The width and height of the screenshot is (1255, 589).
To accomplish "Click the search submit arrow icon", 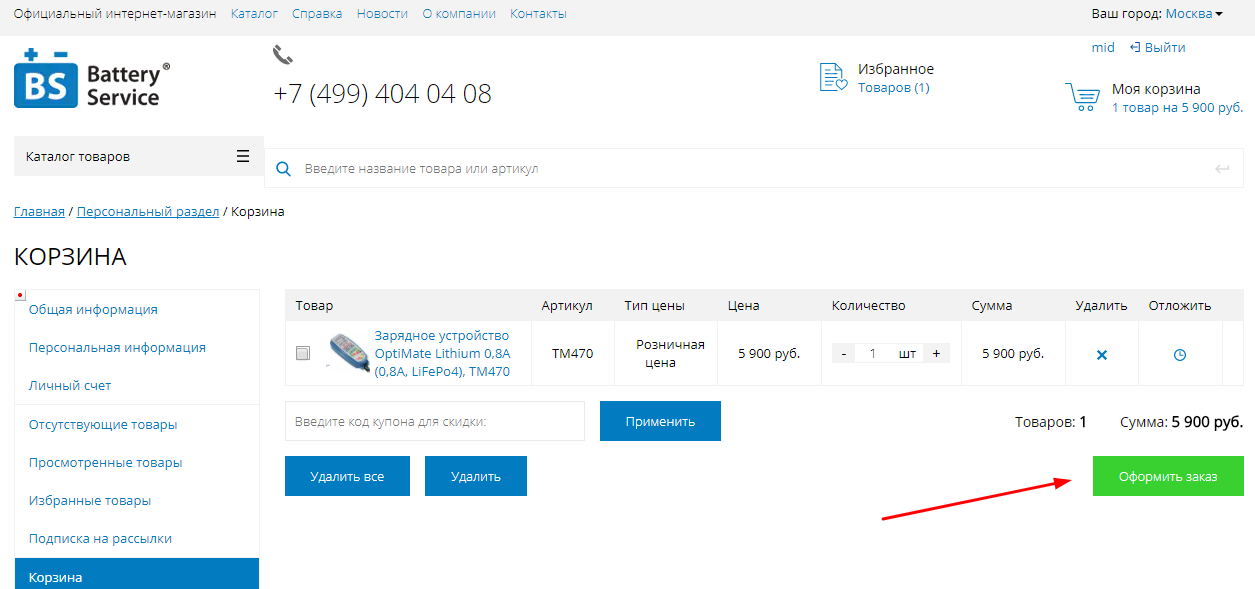I will (1221, 169).
